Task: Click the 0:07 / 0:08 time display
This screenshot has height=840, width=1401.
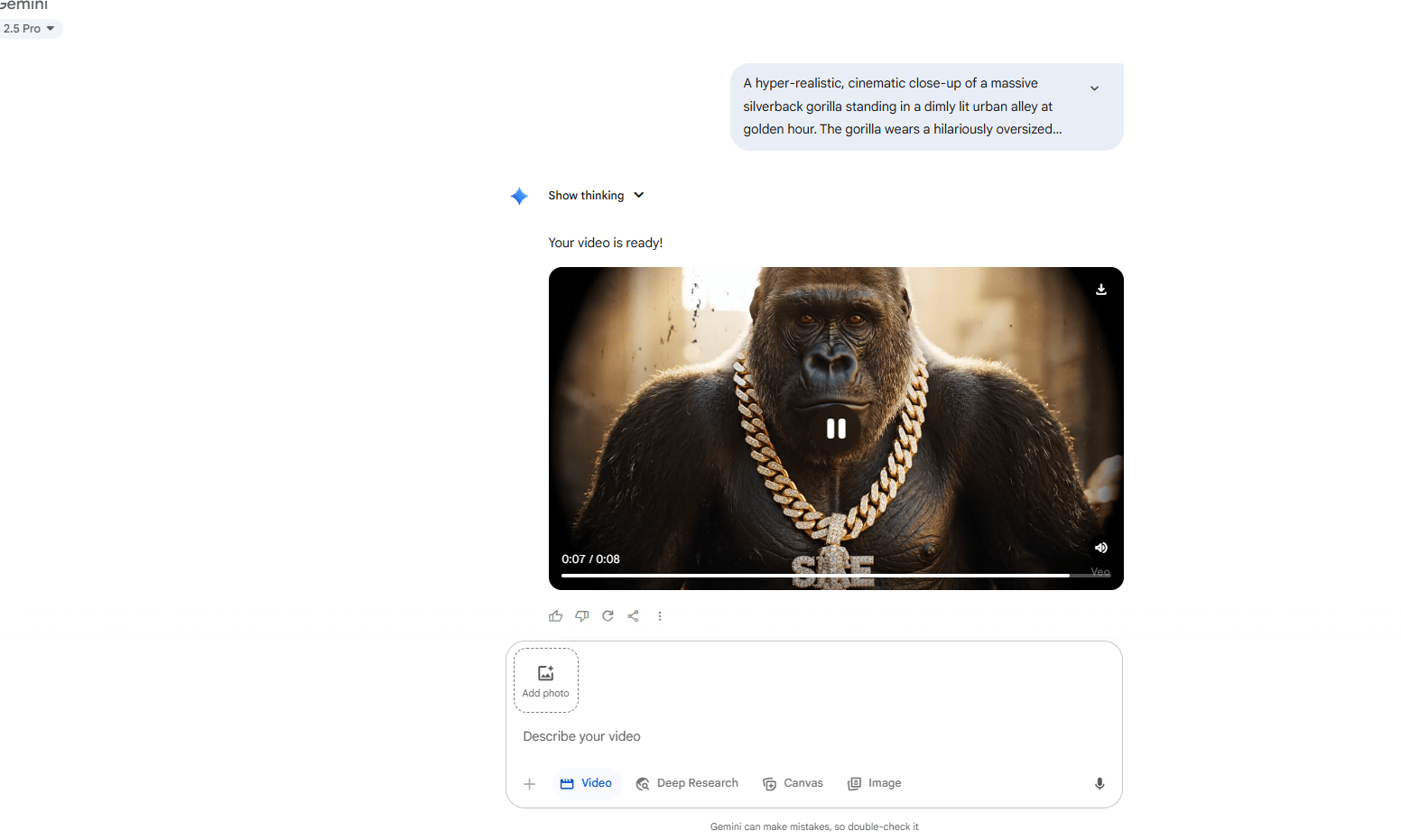Action: (x=590, y=559)
